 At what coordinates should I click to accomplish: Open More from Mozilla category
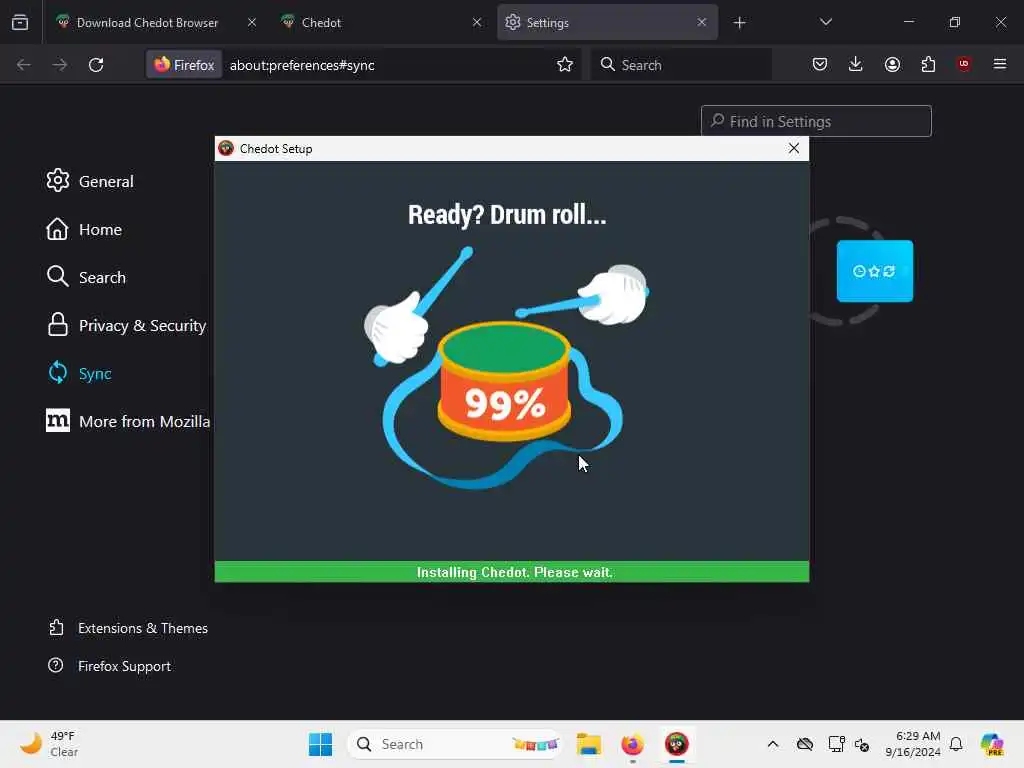[128, 421]
